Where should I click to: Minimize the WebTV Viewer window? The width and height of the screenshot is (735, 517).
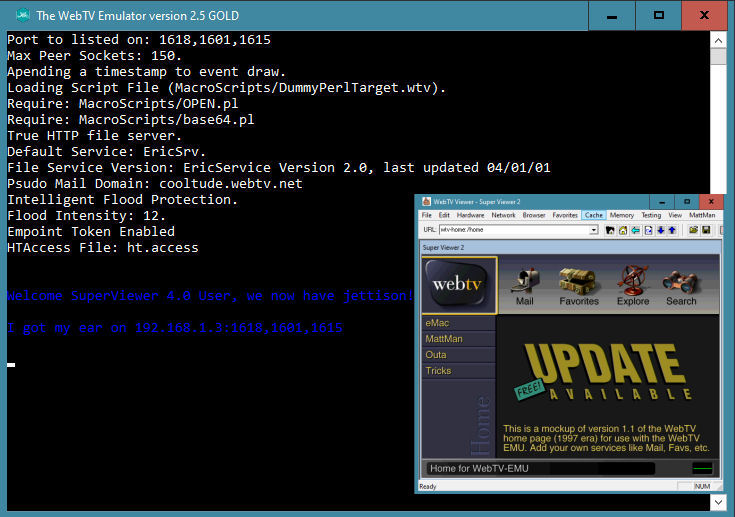[662, 202]
